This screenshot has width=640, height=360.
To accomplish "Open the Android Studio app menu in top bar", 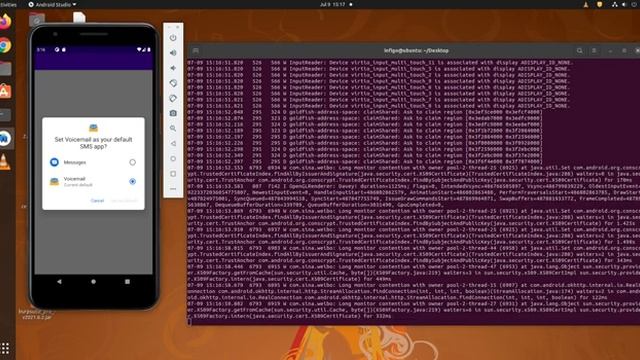I will pos(52,4).
